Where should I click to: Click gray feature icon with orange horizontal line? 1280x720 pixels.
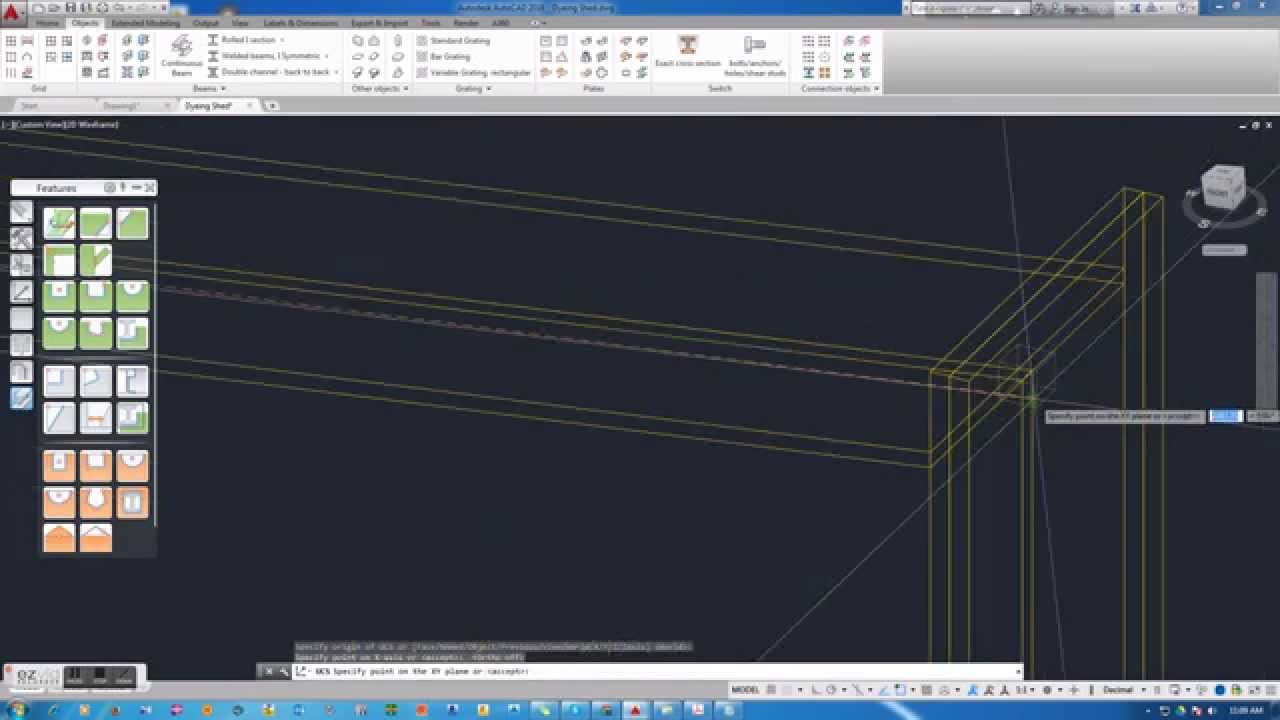(x=95, y=417)
